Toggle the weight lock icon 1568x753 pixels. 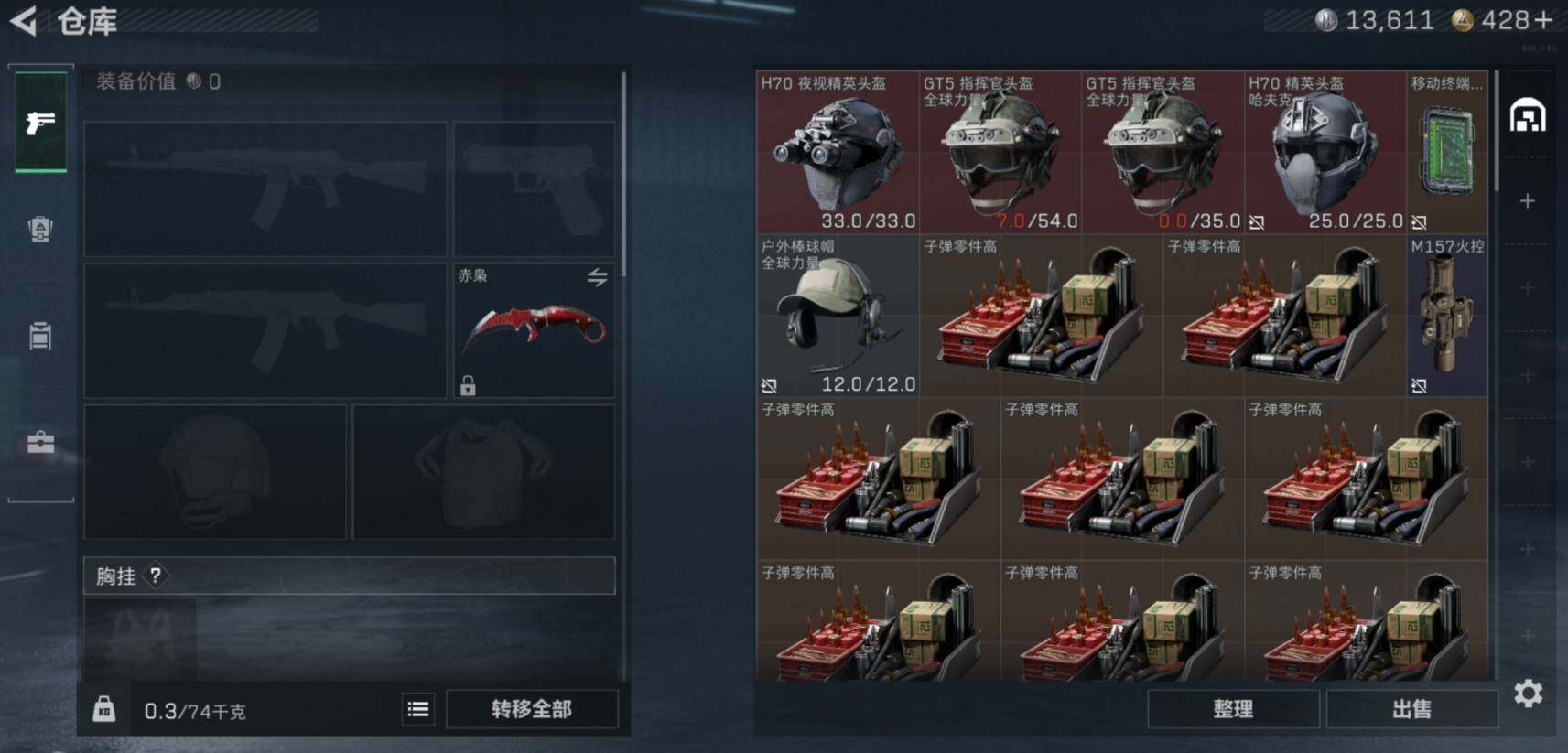click(x=104, y=709)
